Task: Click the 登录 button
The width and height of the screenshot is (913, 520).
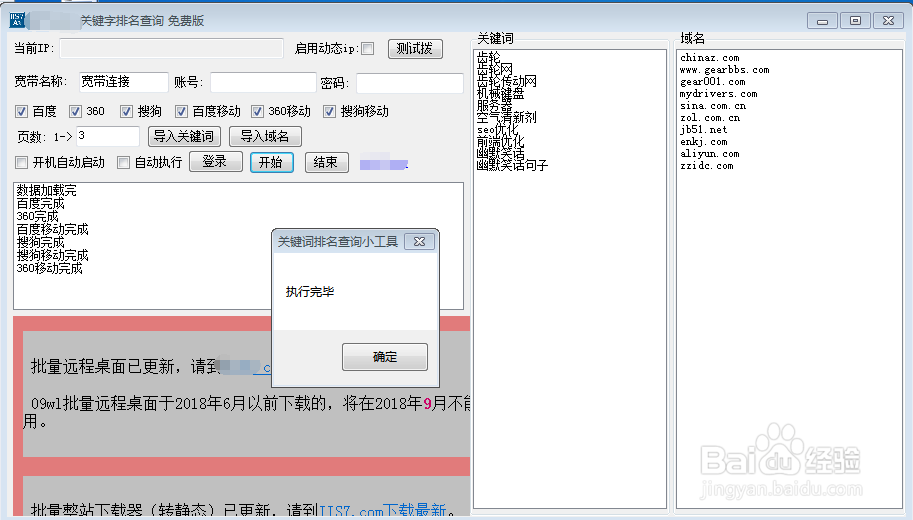Action: 216,162
